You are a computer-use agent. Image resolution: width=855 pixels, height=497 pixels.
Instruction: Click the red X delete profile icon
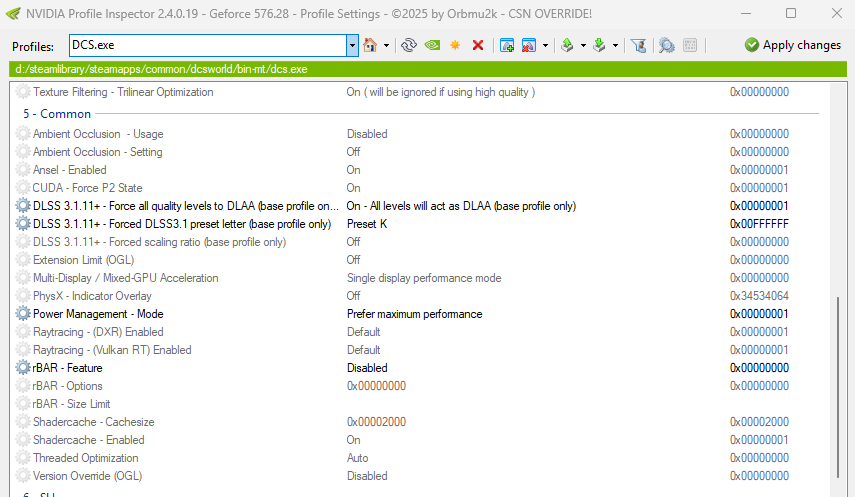(x=478, y=45)
